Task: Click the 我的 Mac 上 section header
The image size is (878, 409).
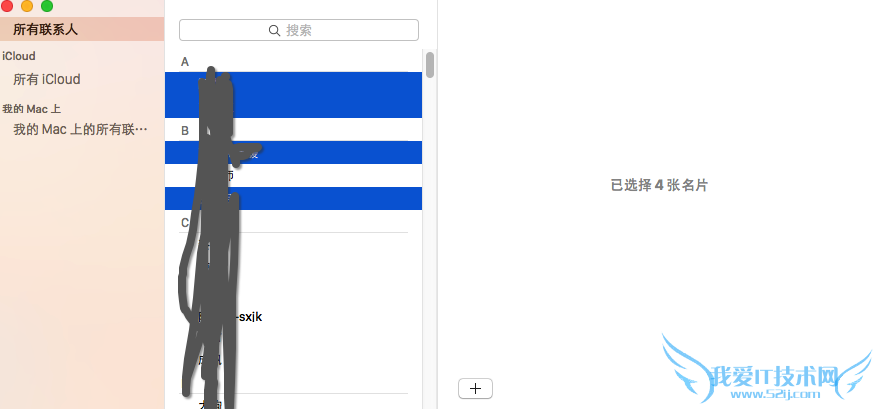Action: pyautogui.click(x=31, y=109)
